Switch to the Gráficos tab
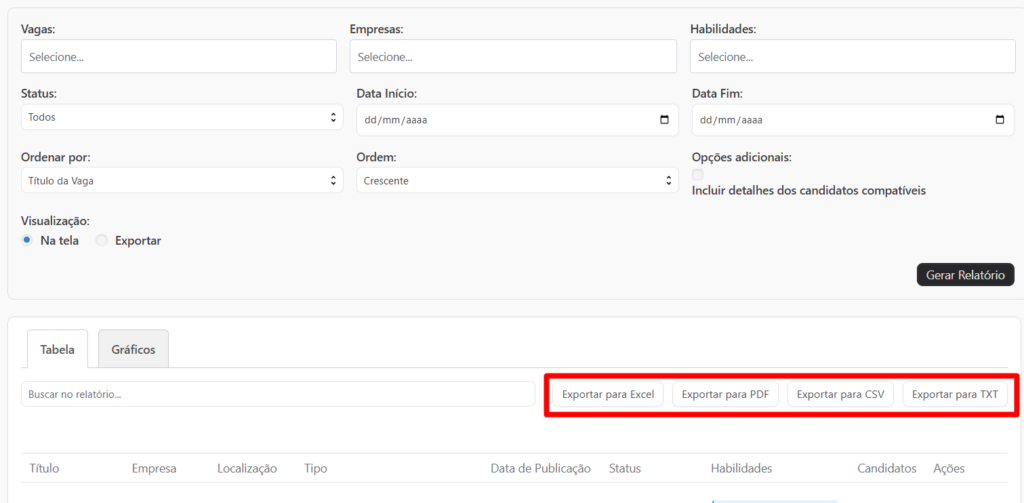 pos(133,350)
